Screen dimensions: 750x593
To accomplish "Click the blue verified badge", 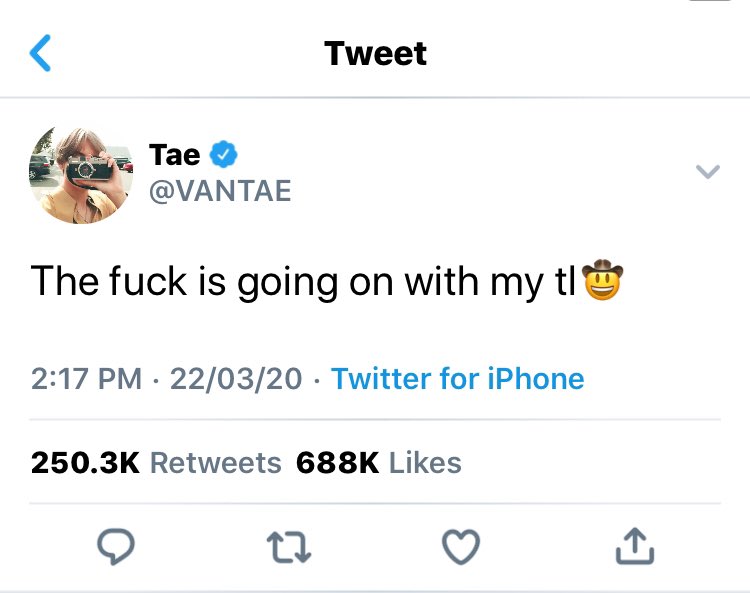I will point(224,154).
